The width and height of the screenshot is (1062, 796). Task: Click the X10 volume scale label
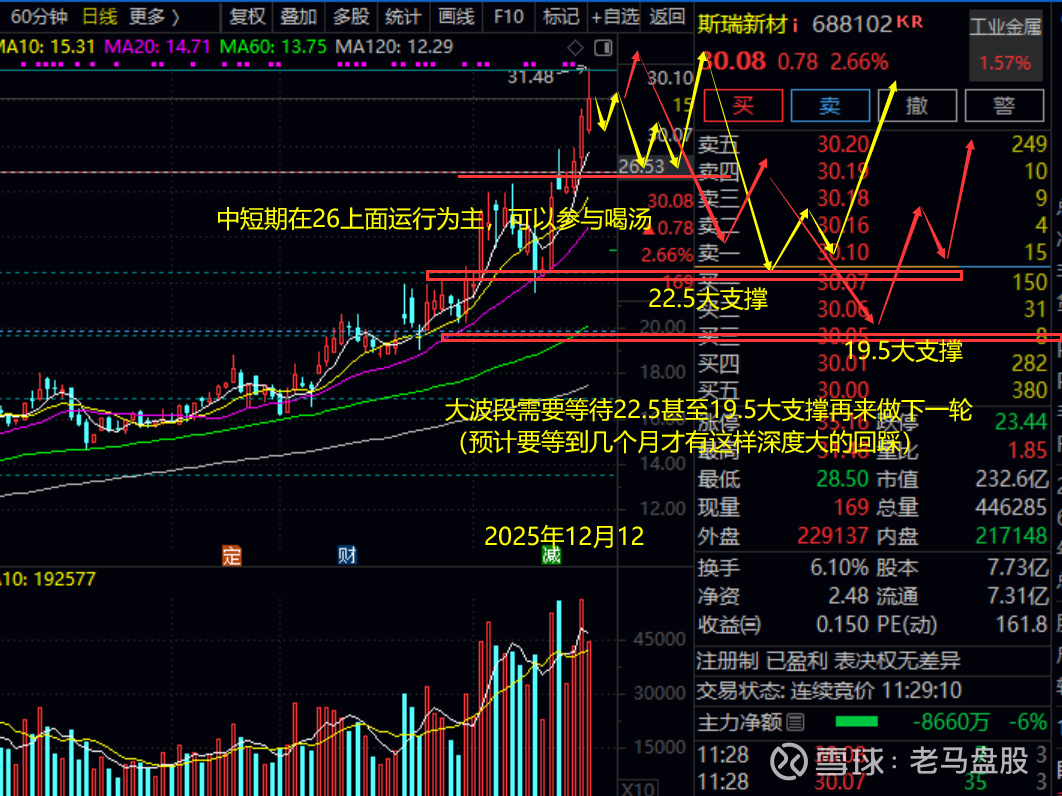[637, 789]
